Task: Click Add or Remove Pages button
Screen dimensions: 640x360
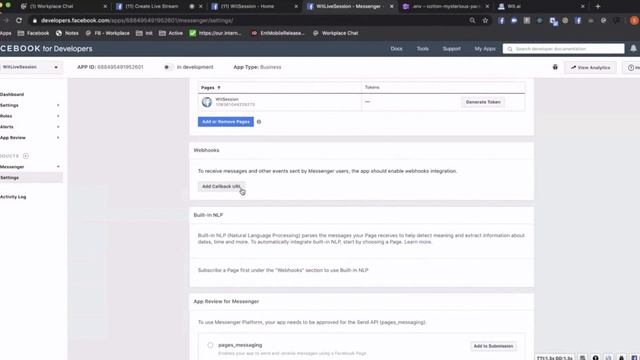Action: tap(226, 122)
